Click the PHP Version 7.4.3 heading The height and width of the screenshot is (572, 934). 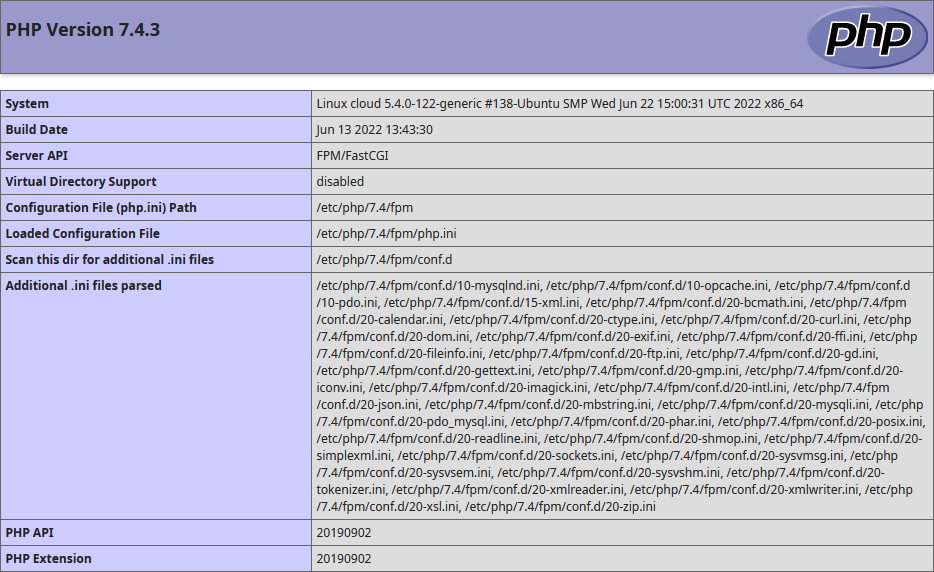pyautogui.click(x=83, y=30)
